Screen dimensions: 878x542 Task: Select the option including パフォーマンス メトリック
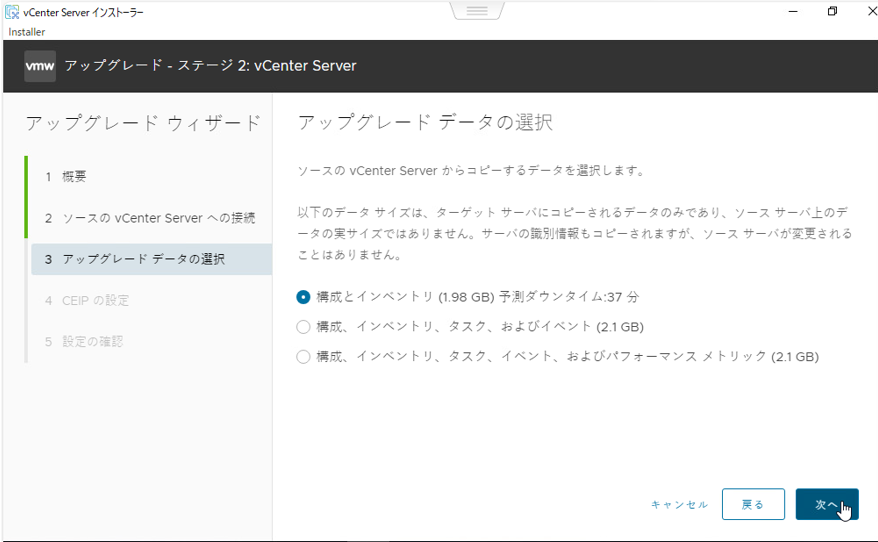coord(304,357)
